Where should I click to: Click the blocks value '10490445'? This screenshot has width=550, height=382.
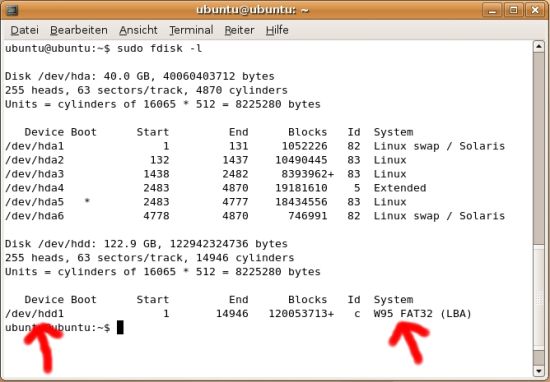[301, 160]
